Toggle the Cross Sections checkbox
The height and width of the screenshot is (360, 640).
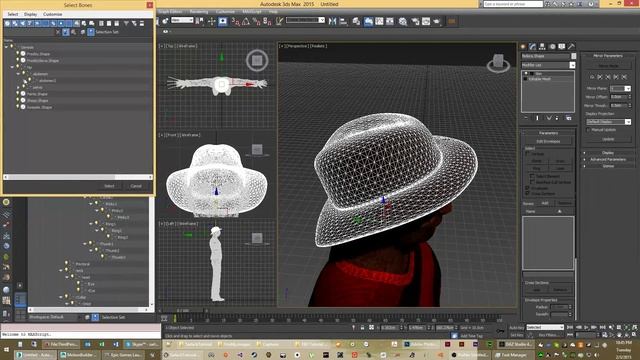tap(527, 193)
